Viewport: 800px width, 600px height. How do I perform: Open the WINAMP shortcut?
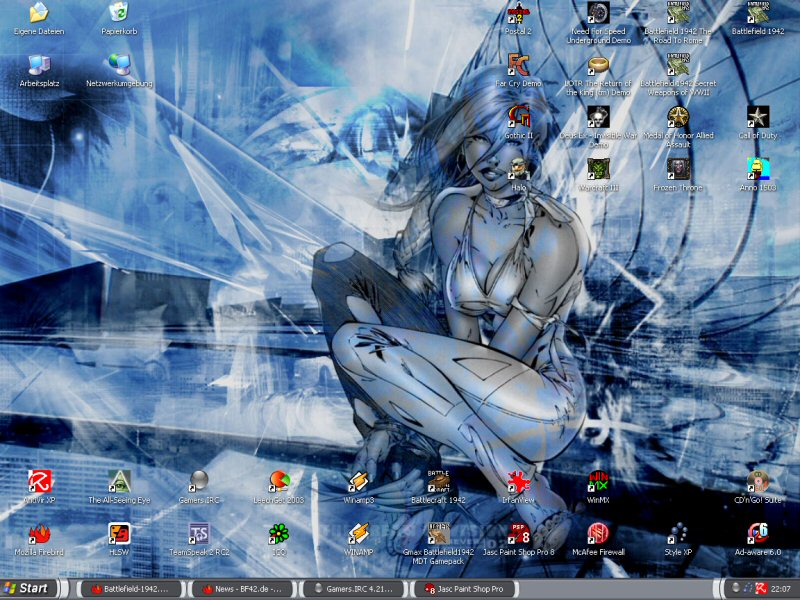[358, 534]
